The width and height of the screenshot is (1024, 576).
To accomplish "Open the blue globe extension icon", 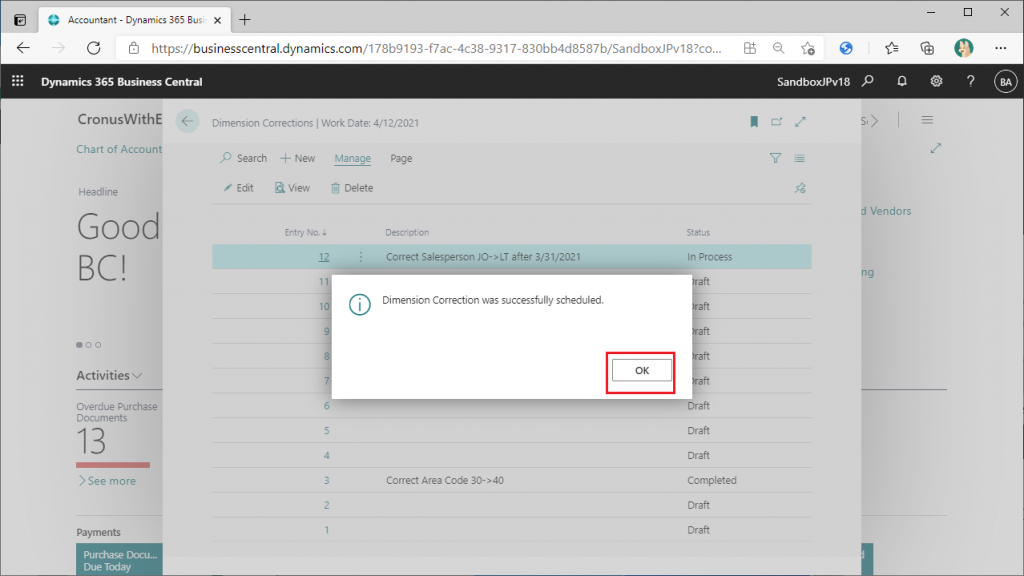I will pyautogui.click(x=846, y=48).
